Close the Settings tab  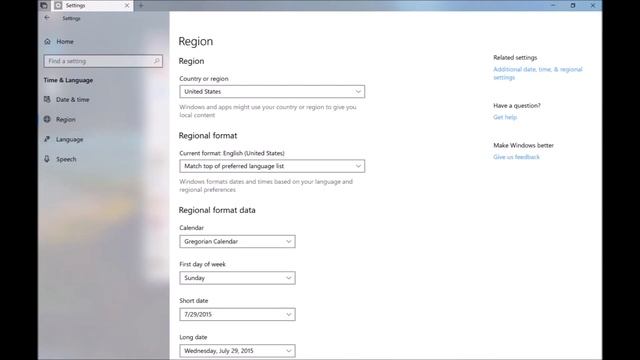coord(127,6)
